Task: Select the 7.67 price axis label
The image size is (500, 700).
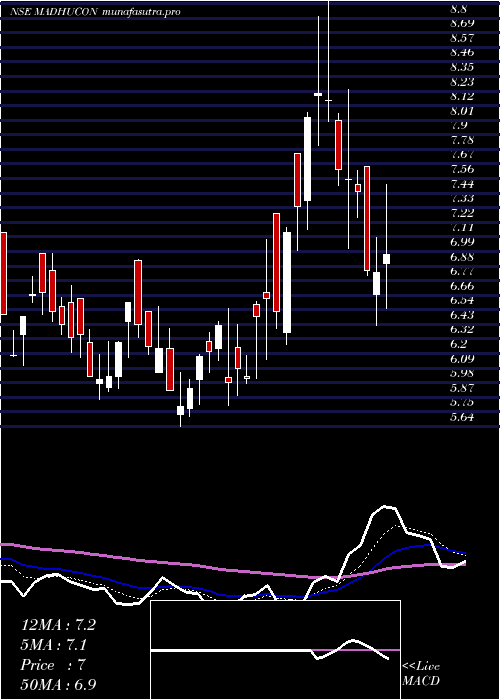Action: point(462,154)
